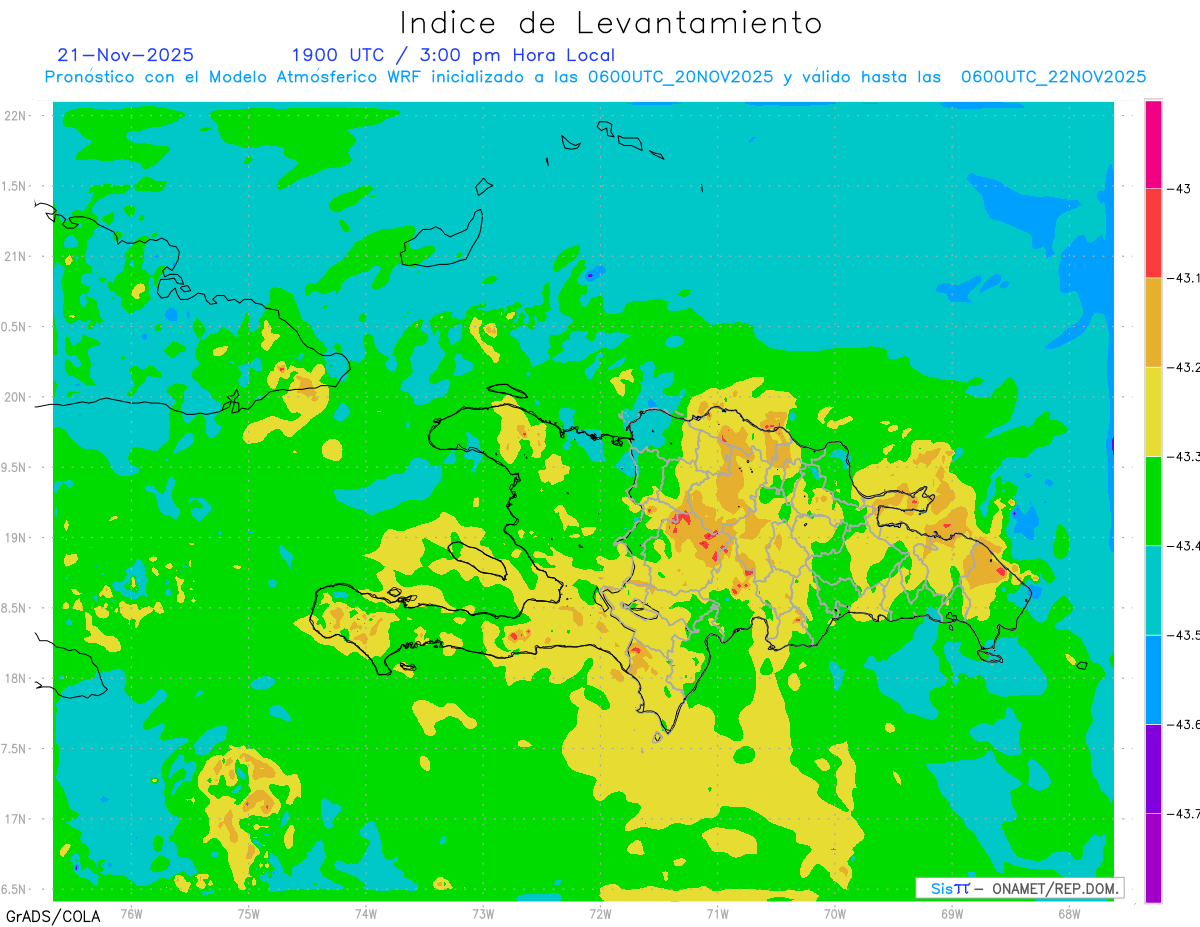The image size is (1200, 927).
Task: Pick the blue color bar segment
Action: click(1153, 679)
